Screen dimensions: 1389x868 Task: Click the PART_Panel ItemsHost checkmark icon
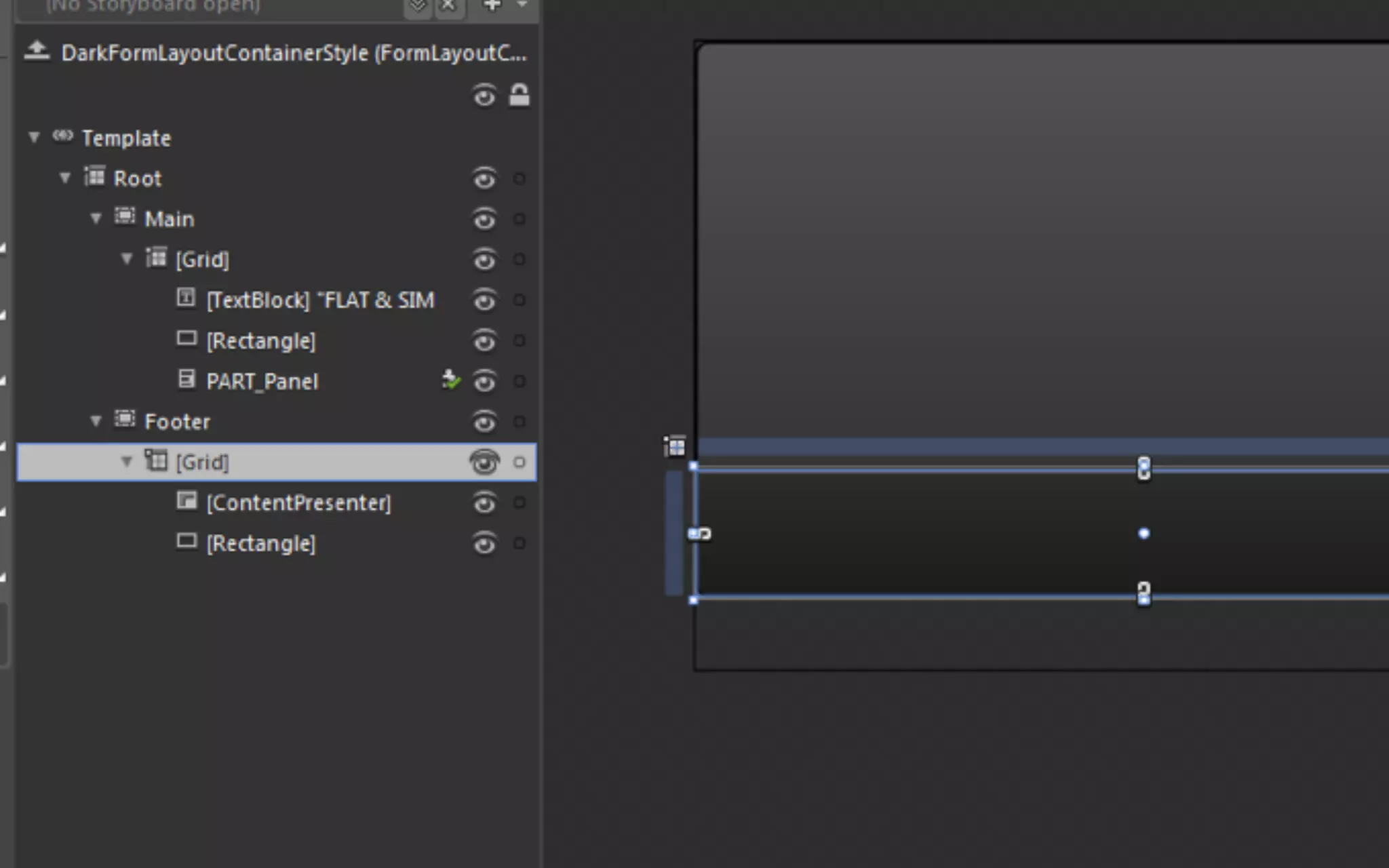(450, 380)
